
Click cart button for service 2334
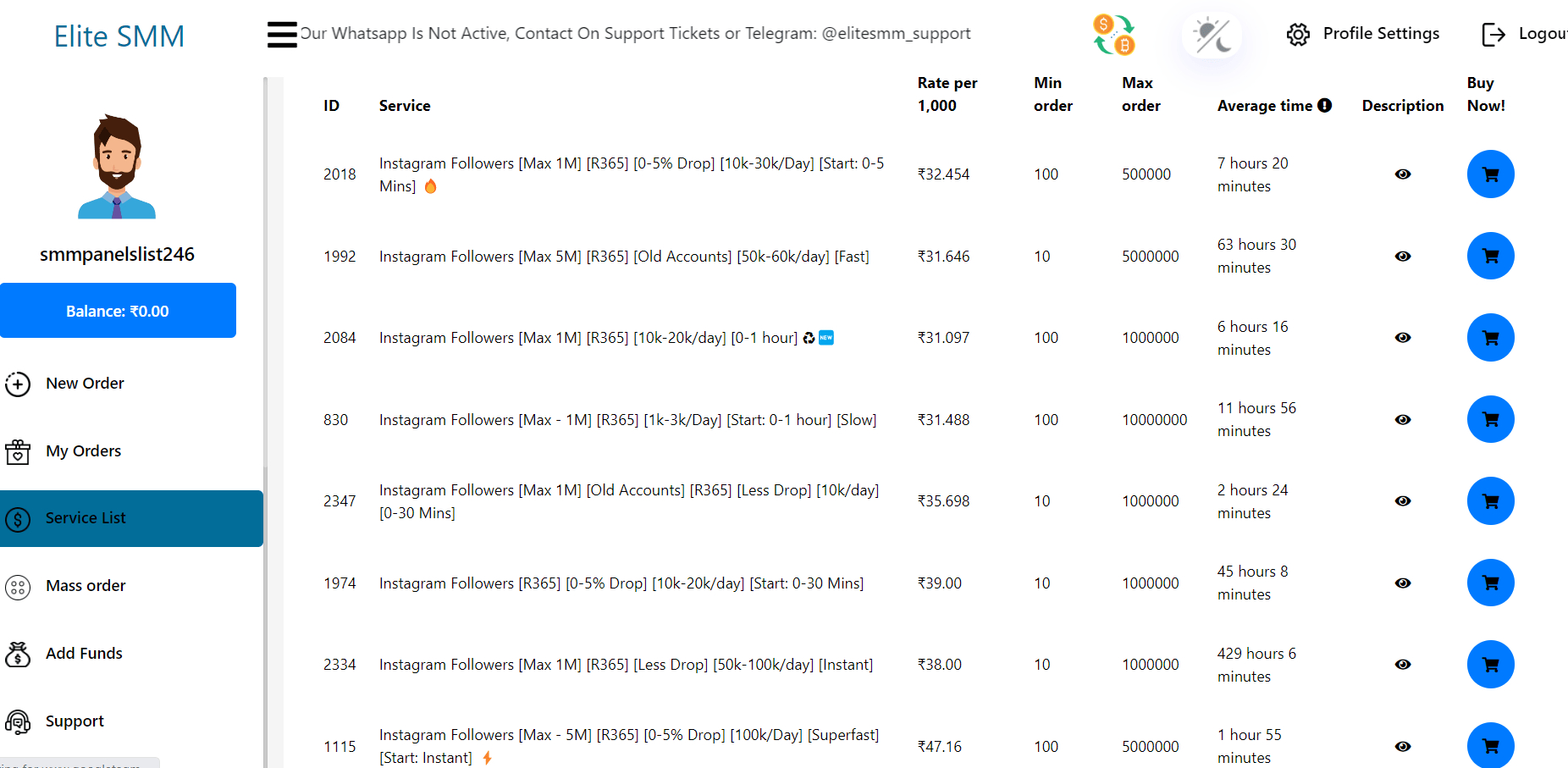(1490, 665)
